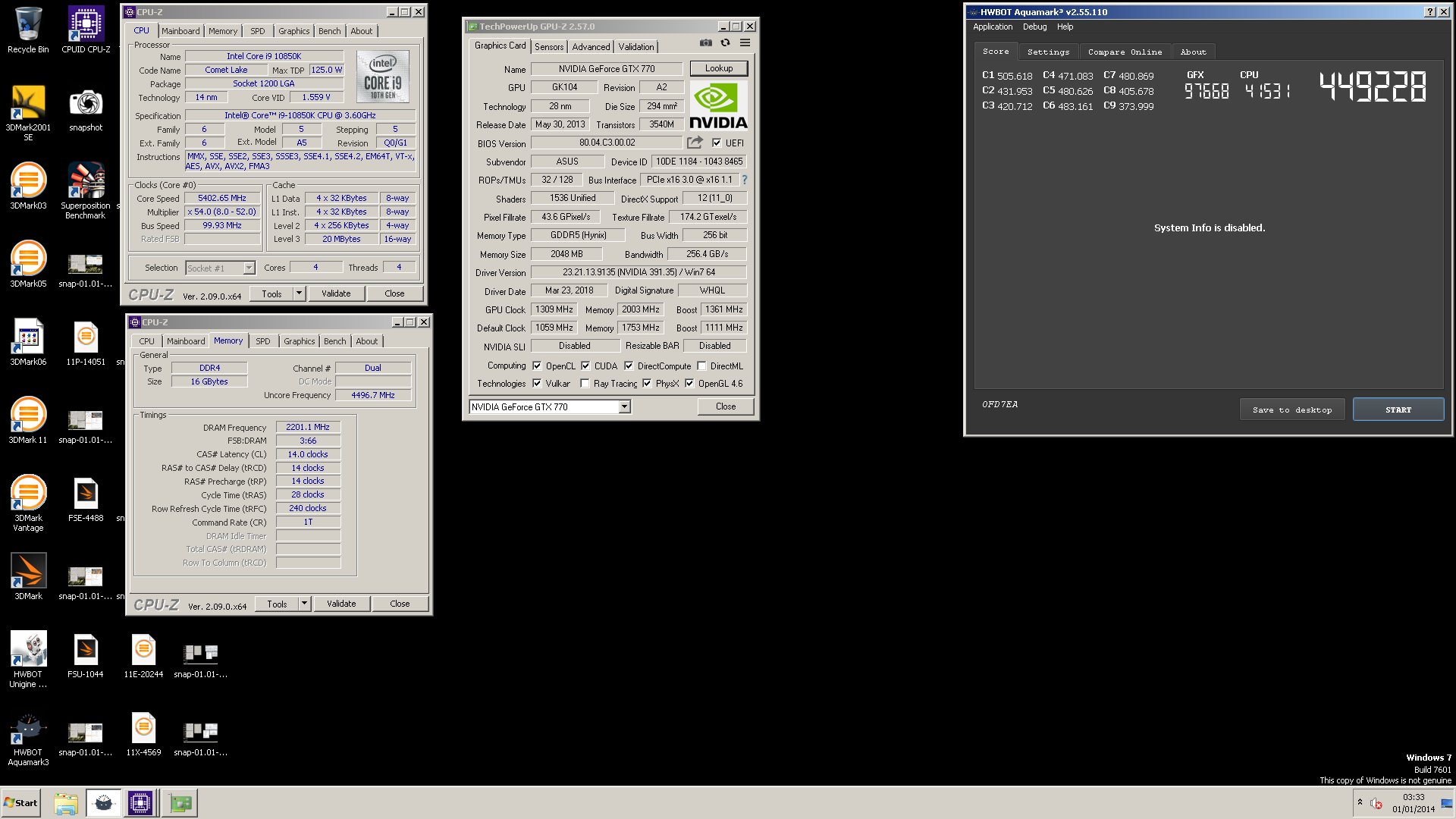Enable the Ray Tracing checkbox
Viewport: 1456px width, 819px height.
(x=585, y=384)
